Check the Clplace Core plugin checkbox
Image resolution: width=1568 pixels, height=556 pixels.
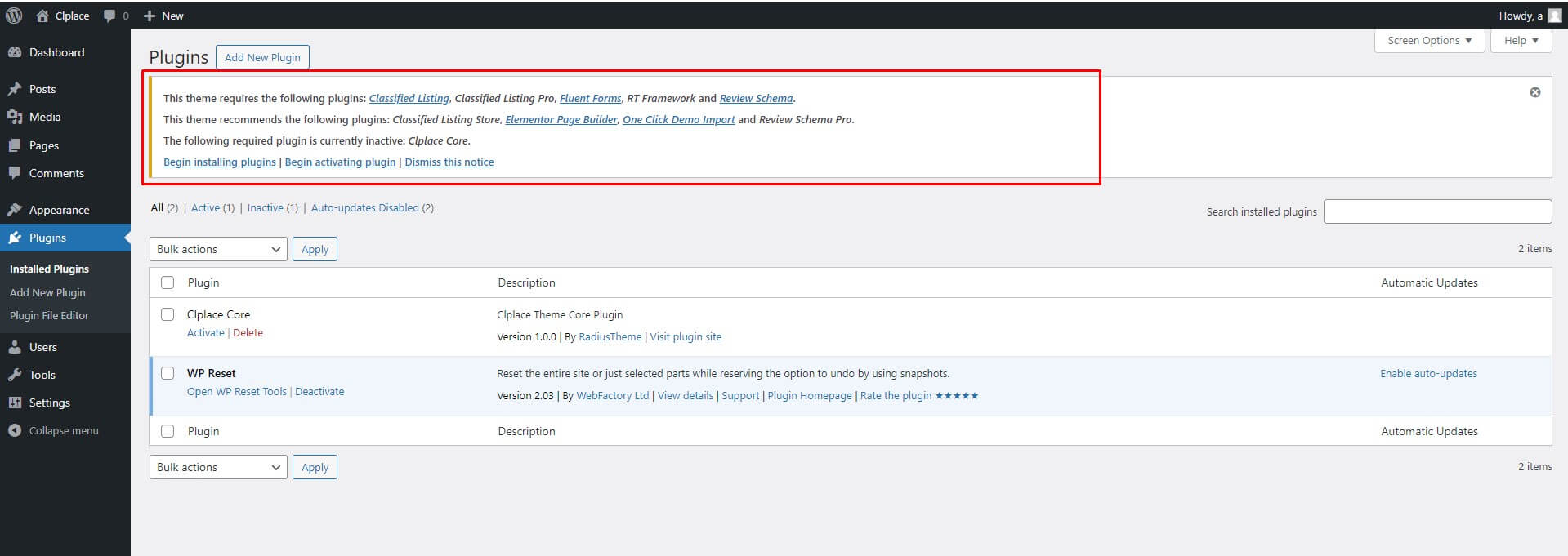click(168, 314)
